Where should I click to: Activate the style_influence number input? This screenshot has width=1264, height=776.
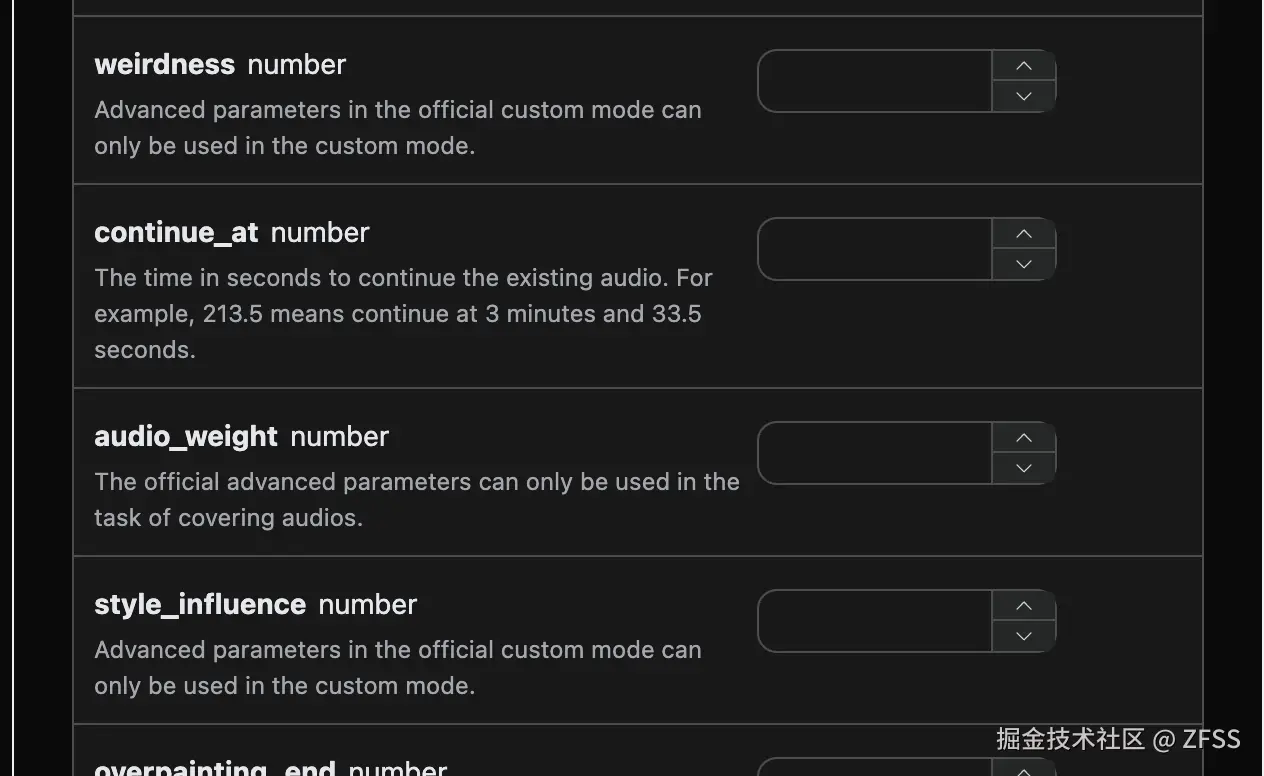(875, 621)
